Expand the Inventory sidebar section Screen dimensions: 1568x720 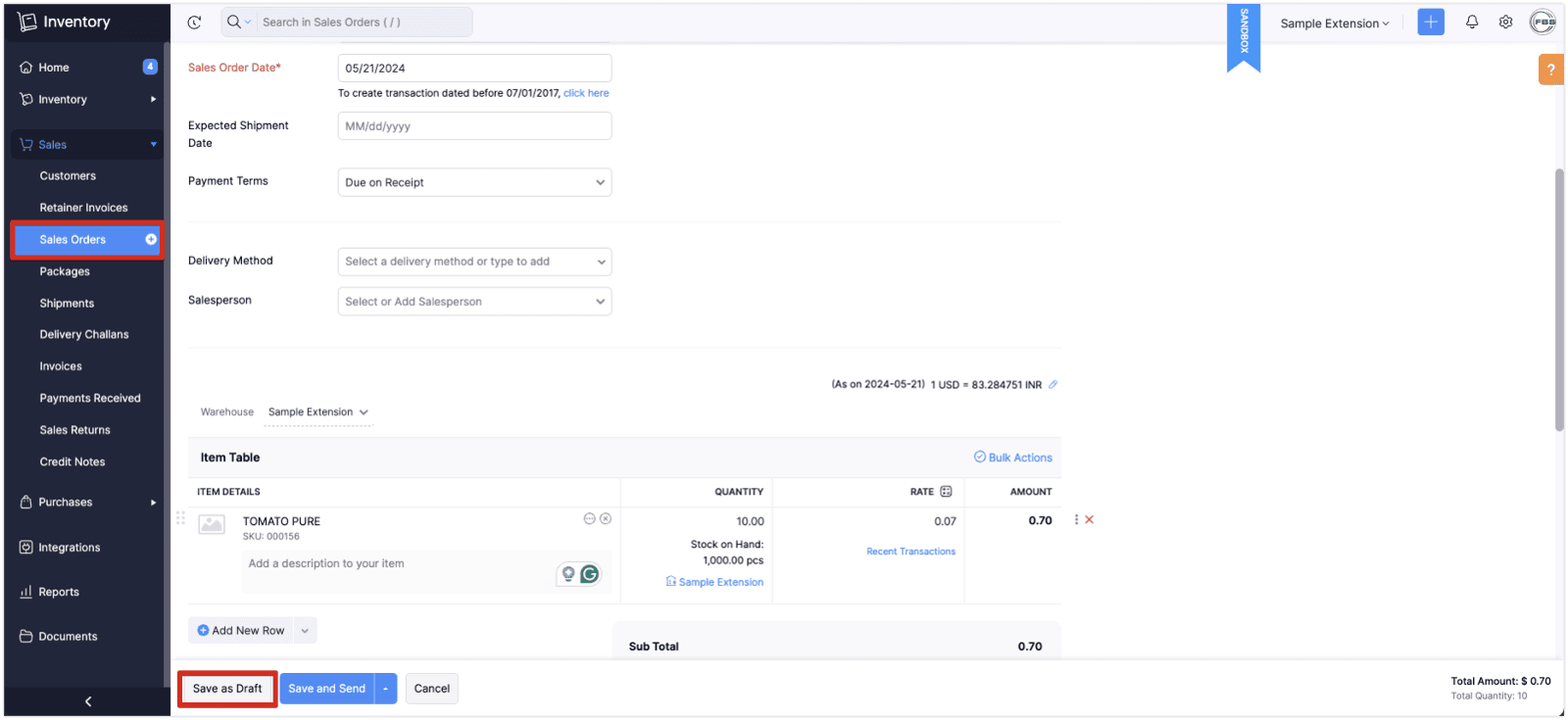(x=86, y=99)
